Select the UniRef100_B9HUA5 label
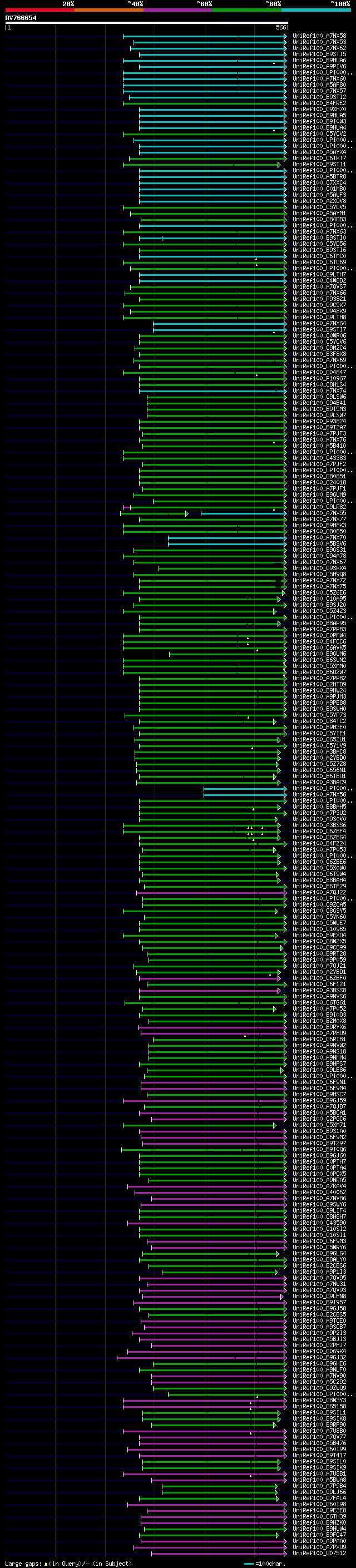 319,115
